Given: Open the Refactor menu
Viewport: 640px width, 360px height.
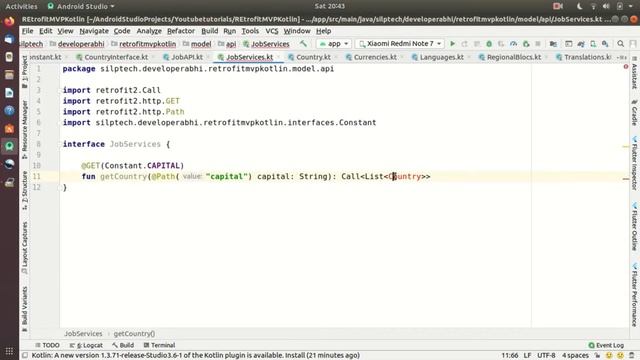Looking at the screenshot, I should click(x=181, y=31).
